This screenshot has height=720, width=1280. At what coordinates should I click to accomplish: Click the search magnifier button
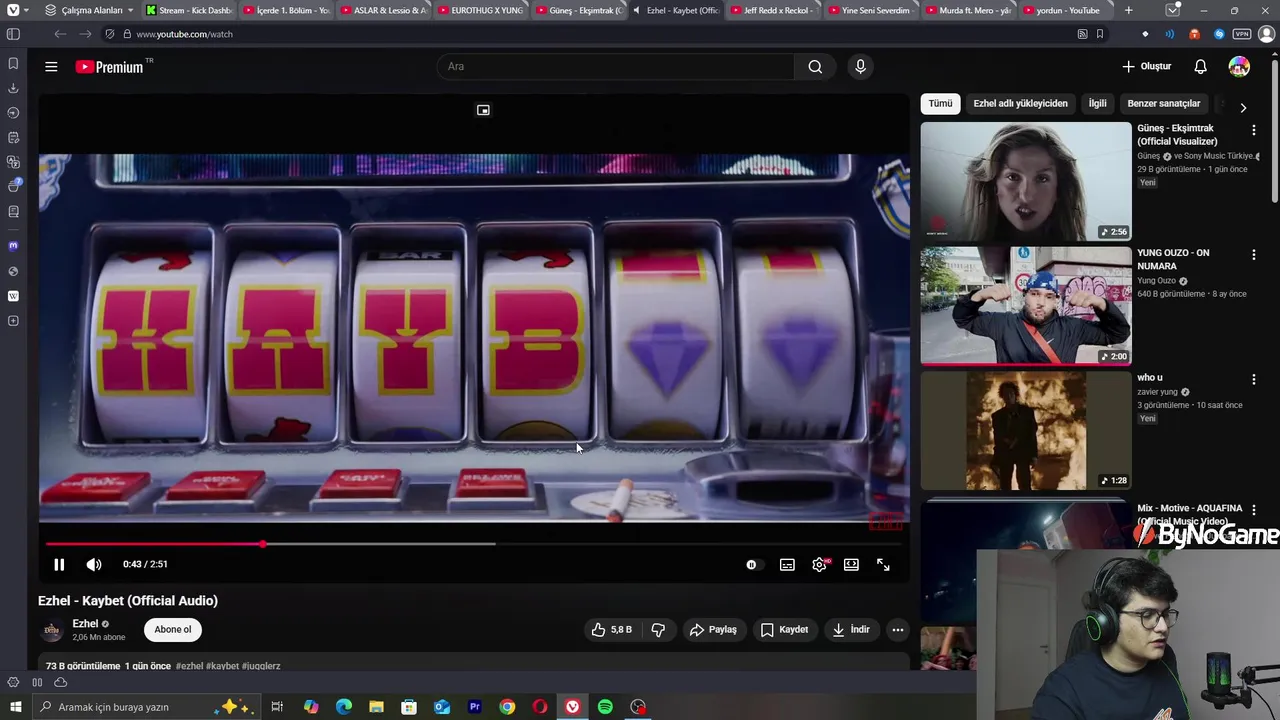point(815,67)
